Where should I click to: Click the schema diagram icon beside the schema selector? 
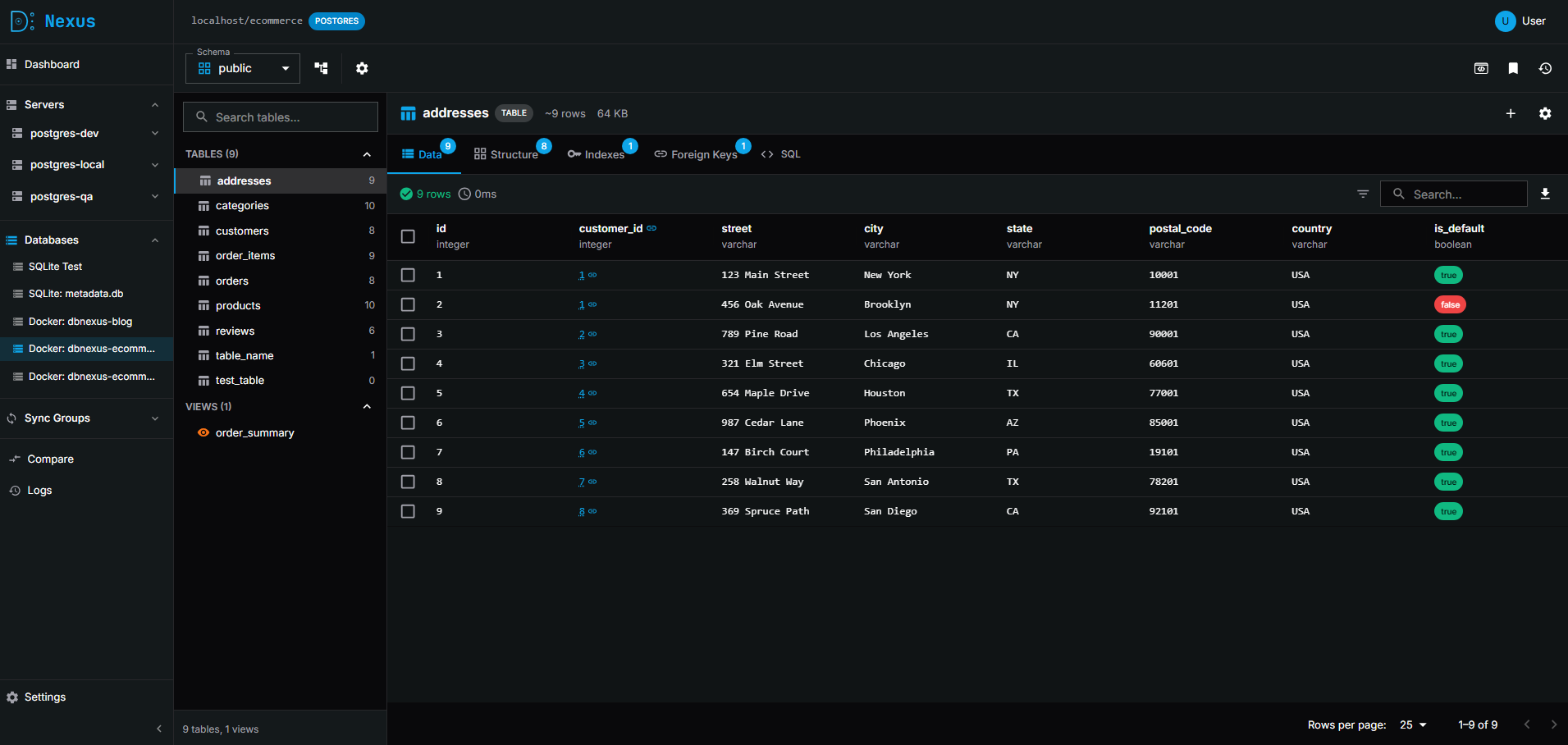pos(321,68)
